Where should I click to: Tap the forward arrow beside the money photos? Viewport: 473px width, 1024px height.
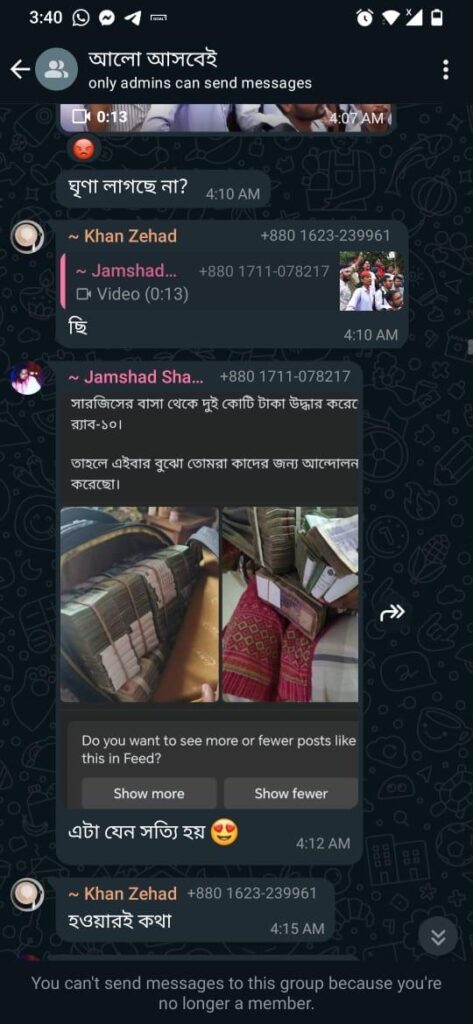[393, 612]
